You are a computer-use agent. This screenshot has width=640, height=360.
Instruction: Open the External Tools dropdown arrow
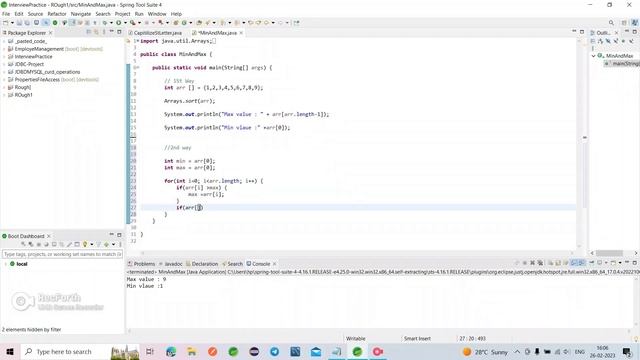click(139, 23)
